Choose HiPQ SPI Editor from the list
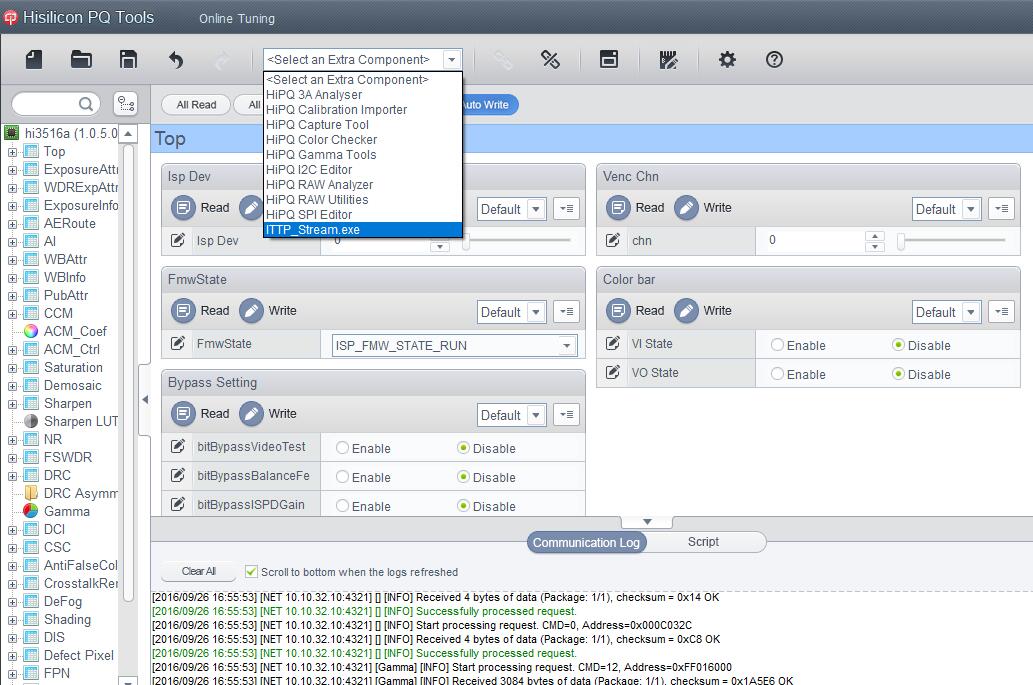This screenshot has width=1033, height=685. 363,215
